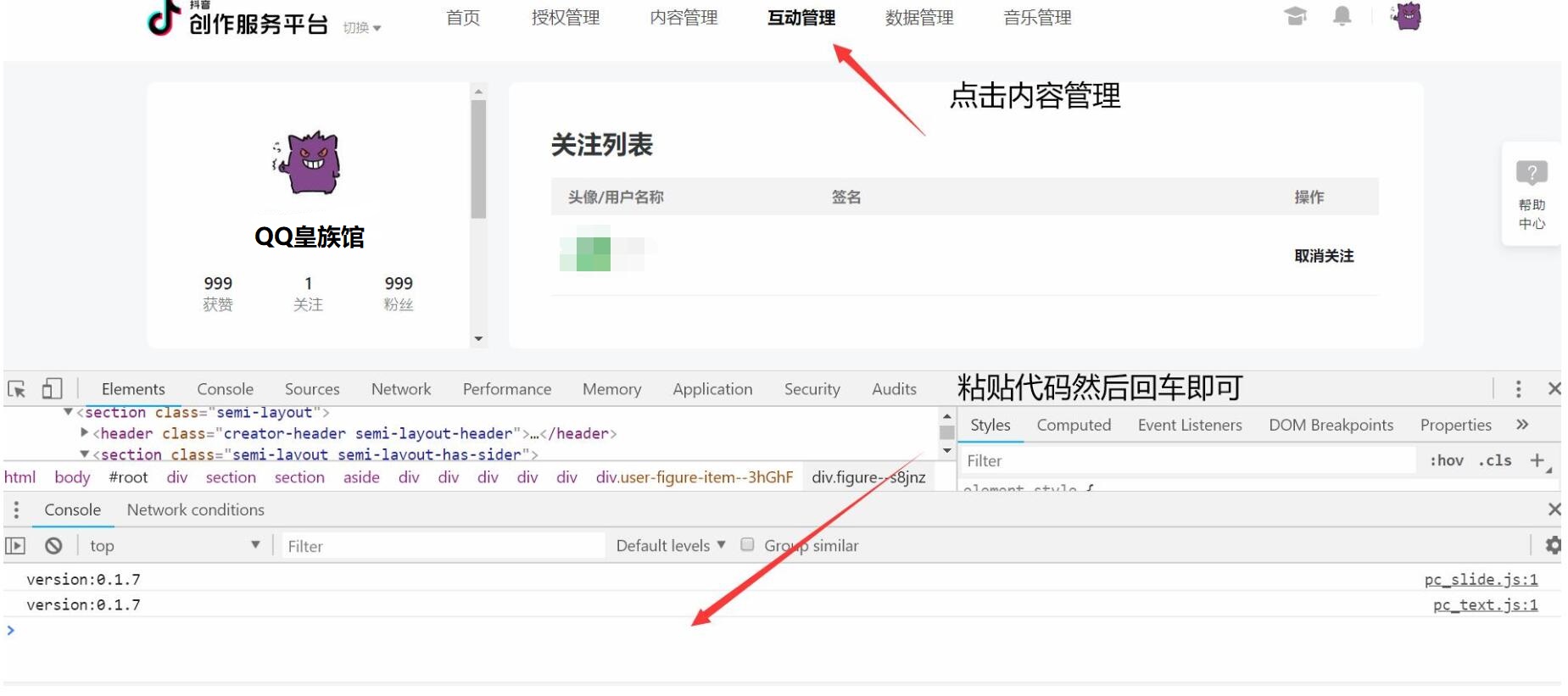Close the console drawer

click(x=1554, y=509)
